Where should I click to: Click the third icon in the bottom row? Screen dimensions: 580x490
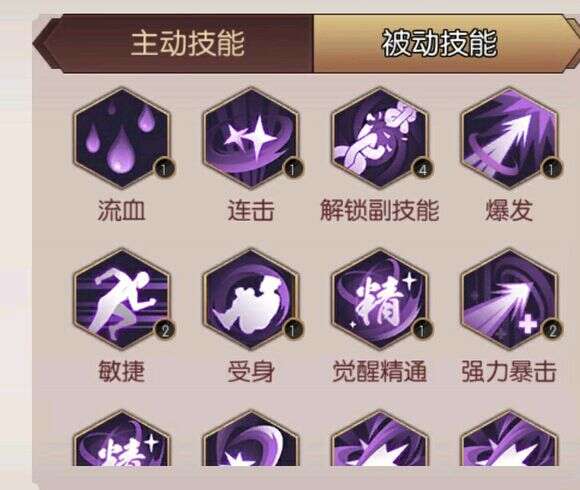pos(380,438)
